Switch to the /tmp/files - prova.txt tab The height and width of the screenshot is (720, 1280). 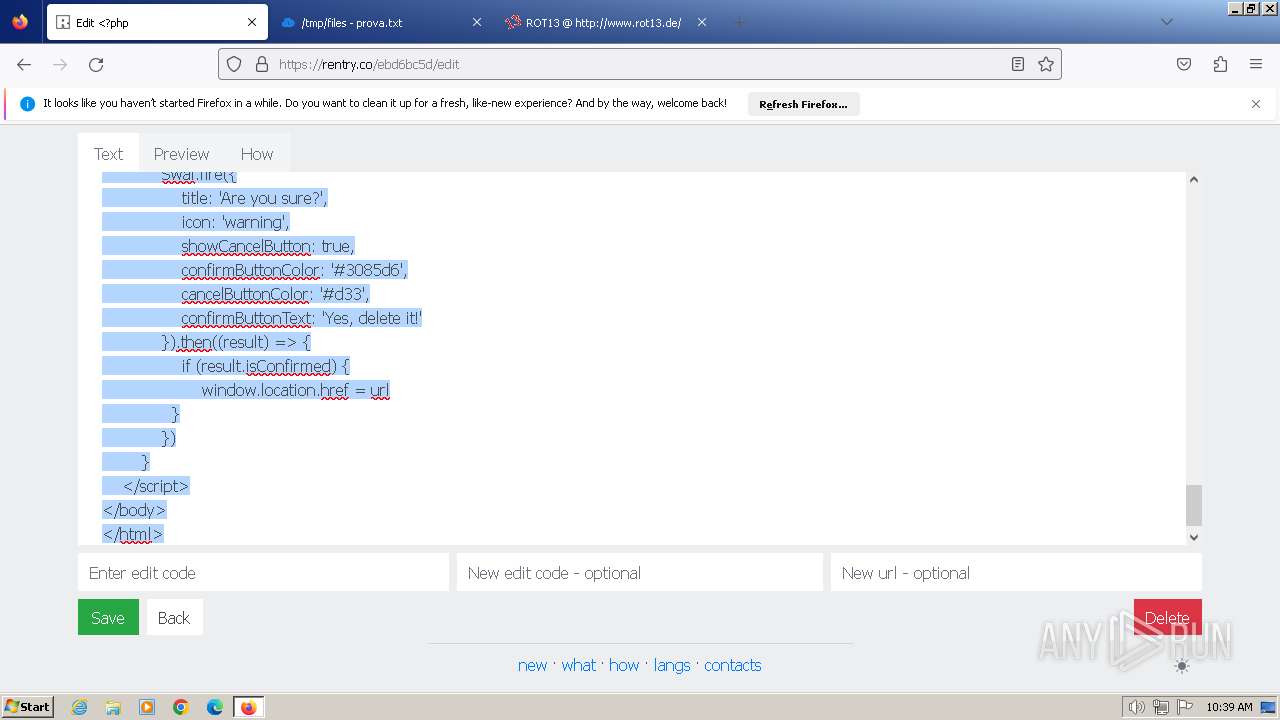(381, 22)
